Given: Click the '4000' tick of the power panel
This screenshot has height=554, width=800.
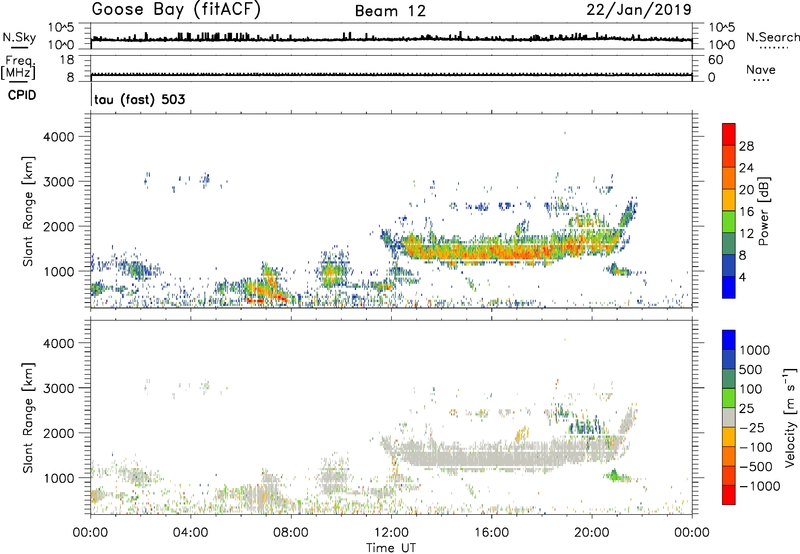Looking at the screenshot, I should [x=59, y=137].
